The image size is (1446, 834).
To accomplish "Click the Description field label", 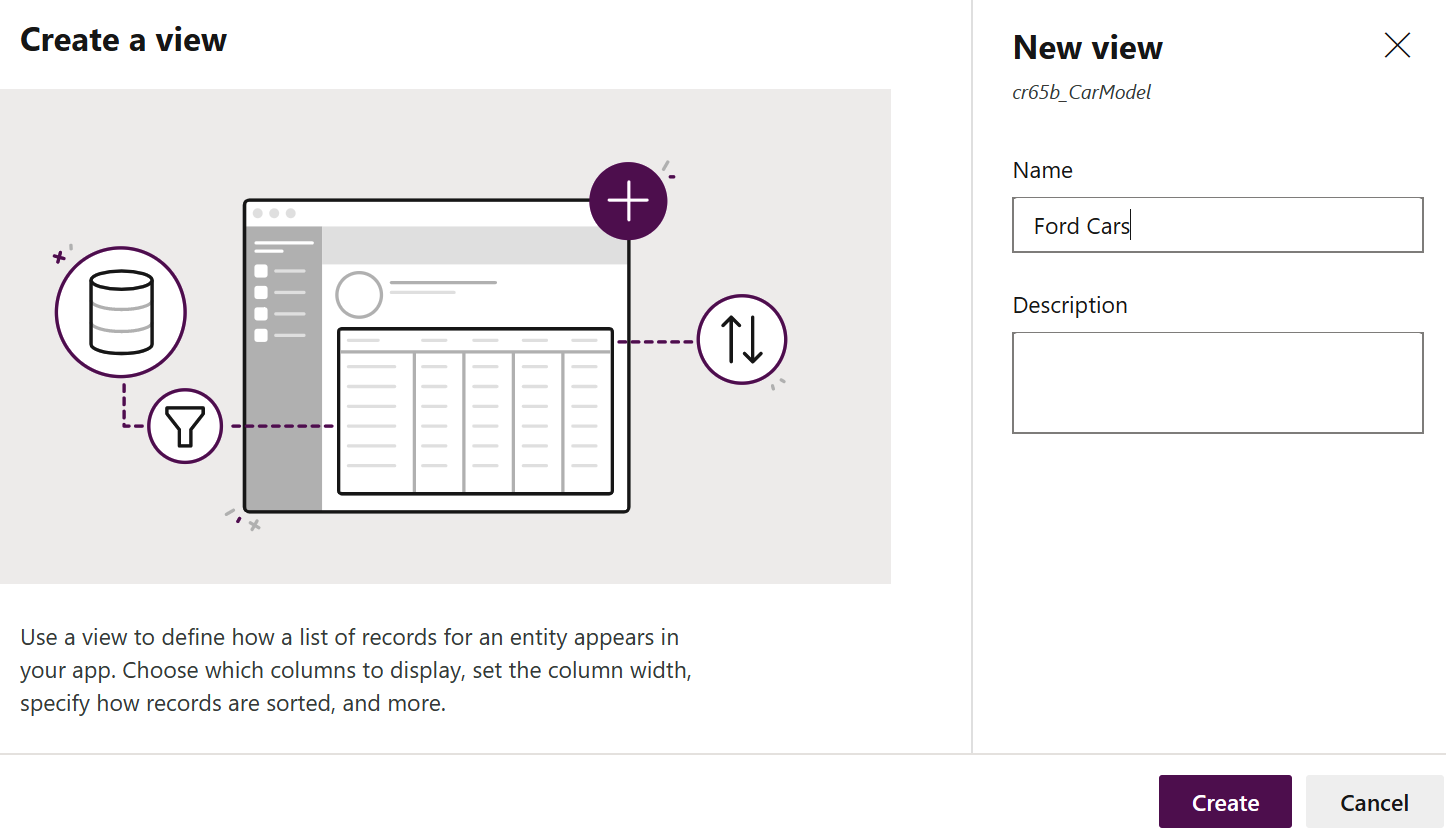I will [1070, 305].
